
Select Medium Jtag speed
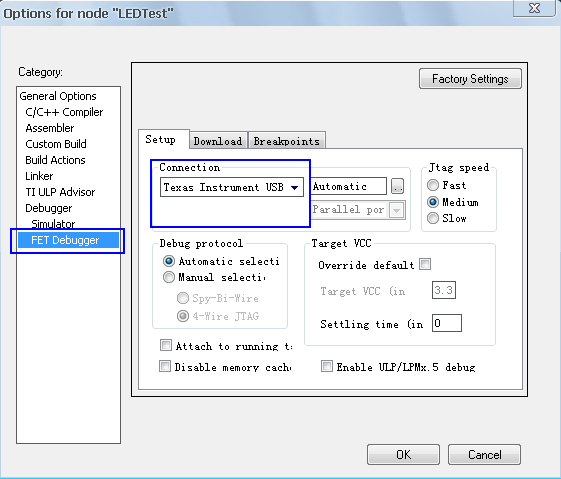(433, 202)
